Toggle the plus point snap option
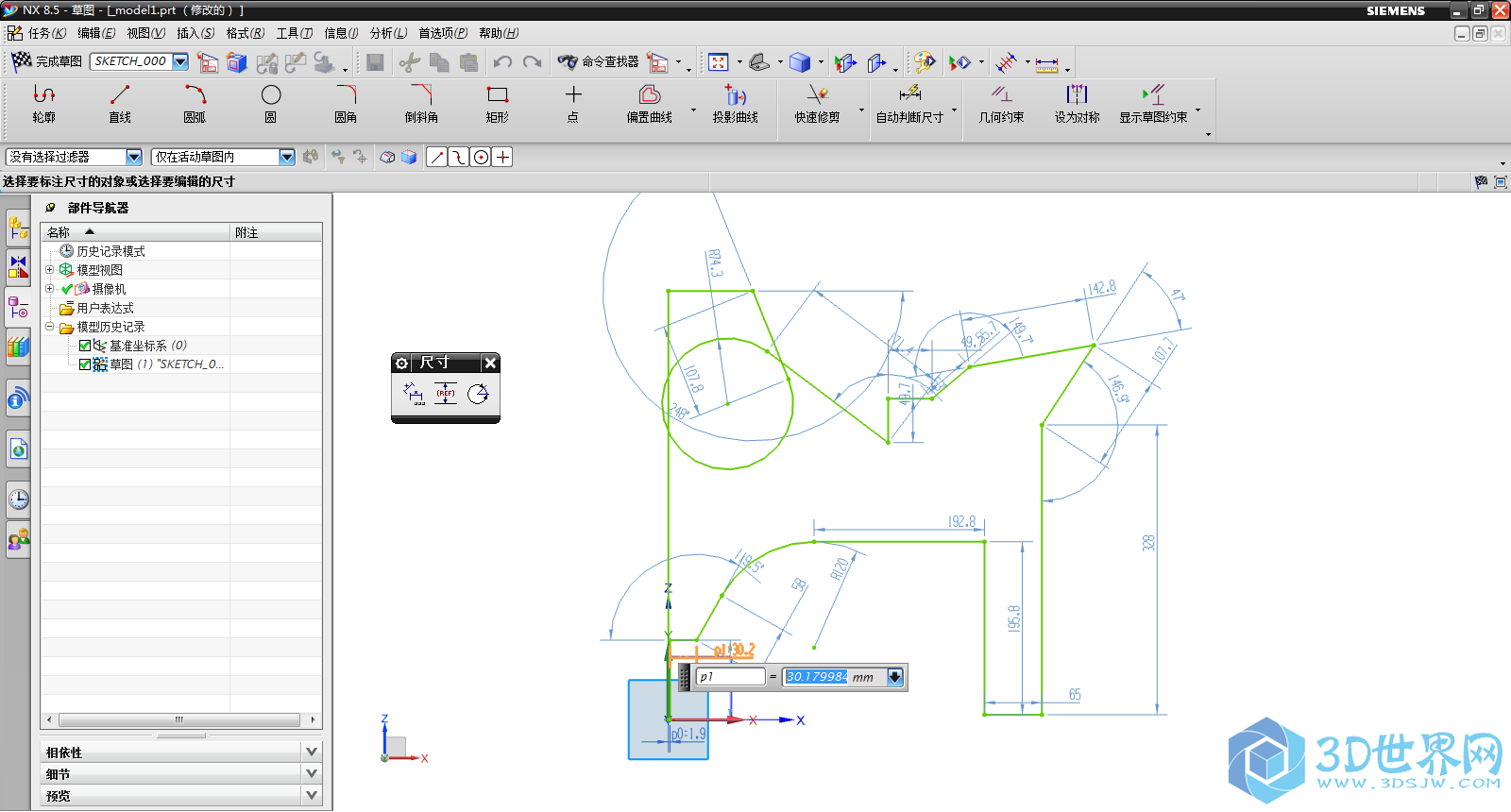The width and height of the screenshot is (1511, 812). pyautogui.click(x=503, y=158)
